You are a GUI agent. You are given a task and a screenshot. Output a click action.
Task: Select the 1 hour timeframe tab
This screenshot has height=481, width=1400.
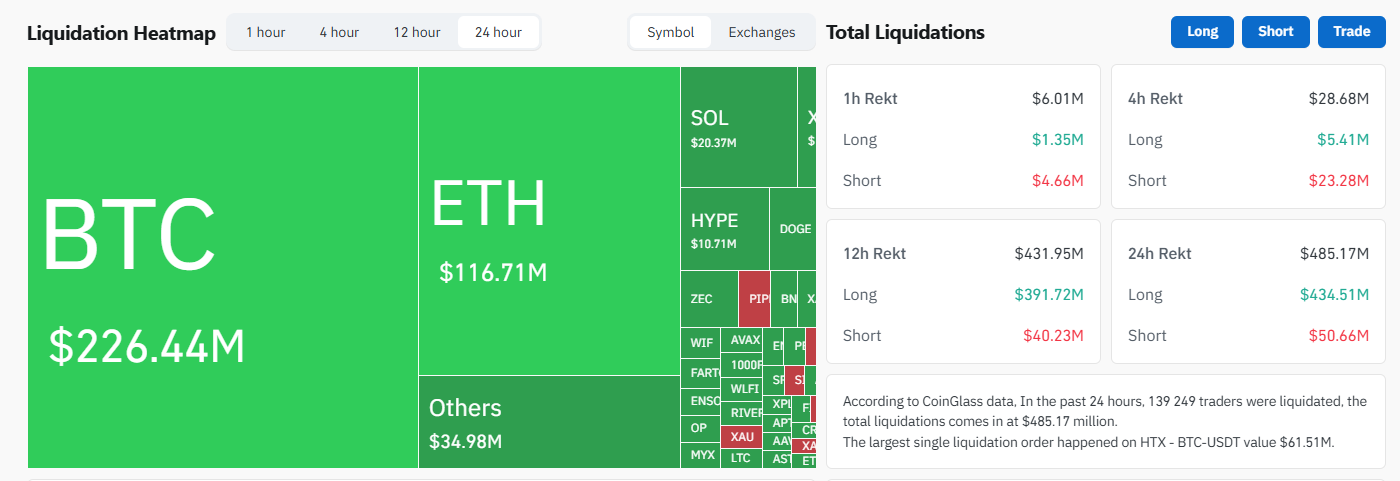click(265, 32)
